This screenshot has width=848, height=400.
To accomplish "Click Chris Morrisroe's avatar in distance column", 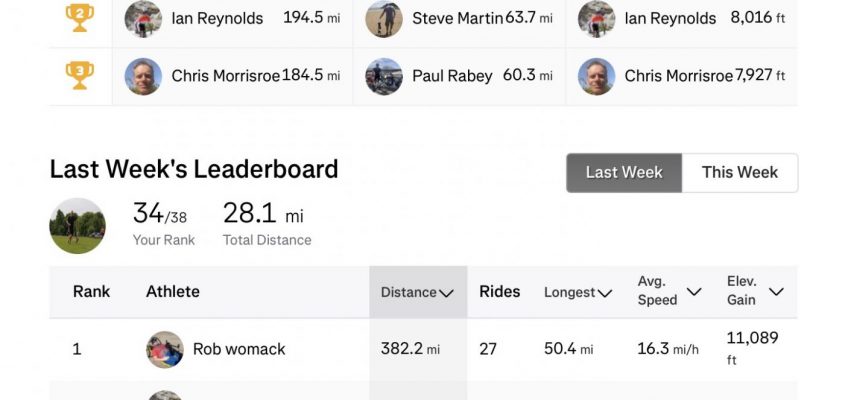I will tap(143, 76).
